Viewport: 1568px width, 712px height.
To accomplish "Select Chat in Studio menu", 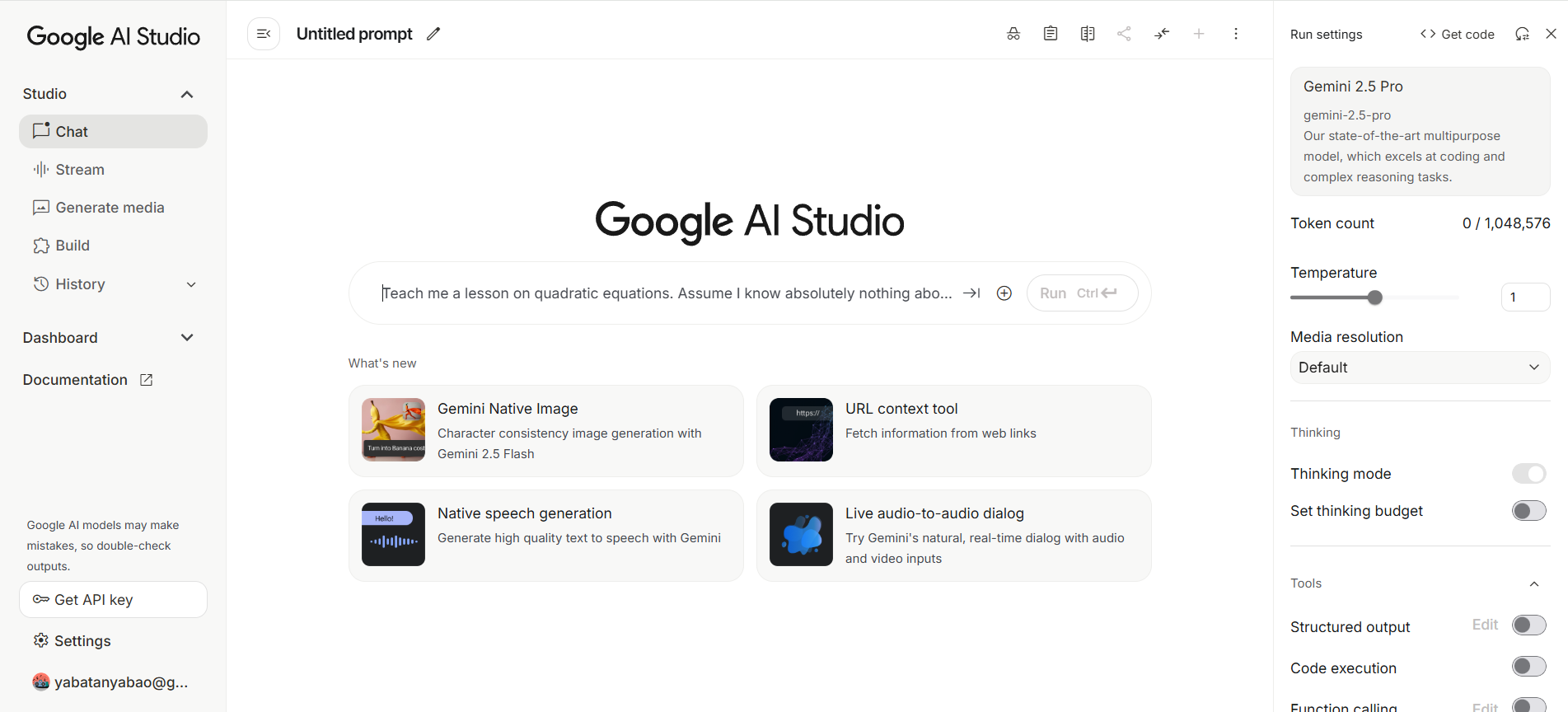I will [x=113, y=132].
